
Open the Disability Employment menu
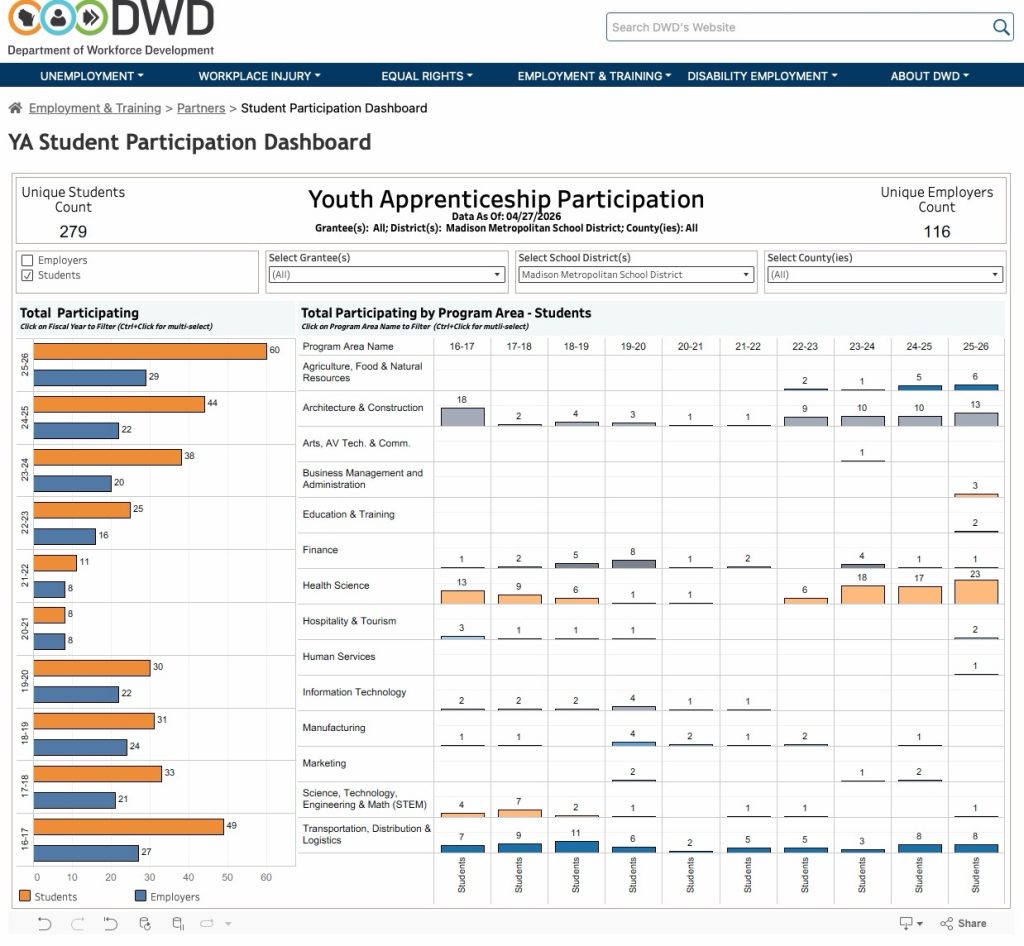pyautogui.click(x=762, y=76)
